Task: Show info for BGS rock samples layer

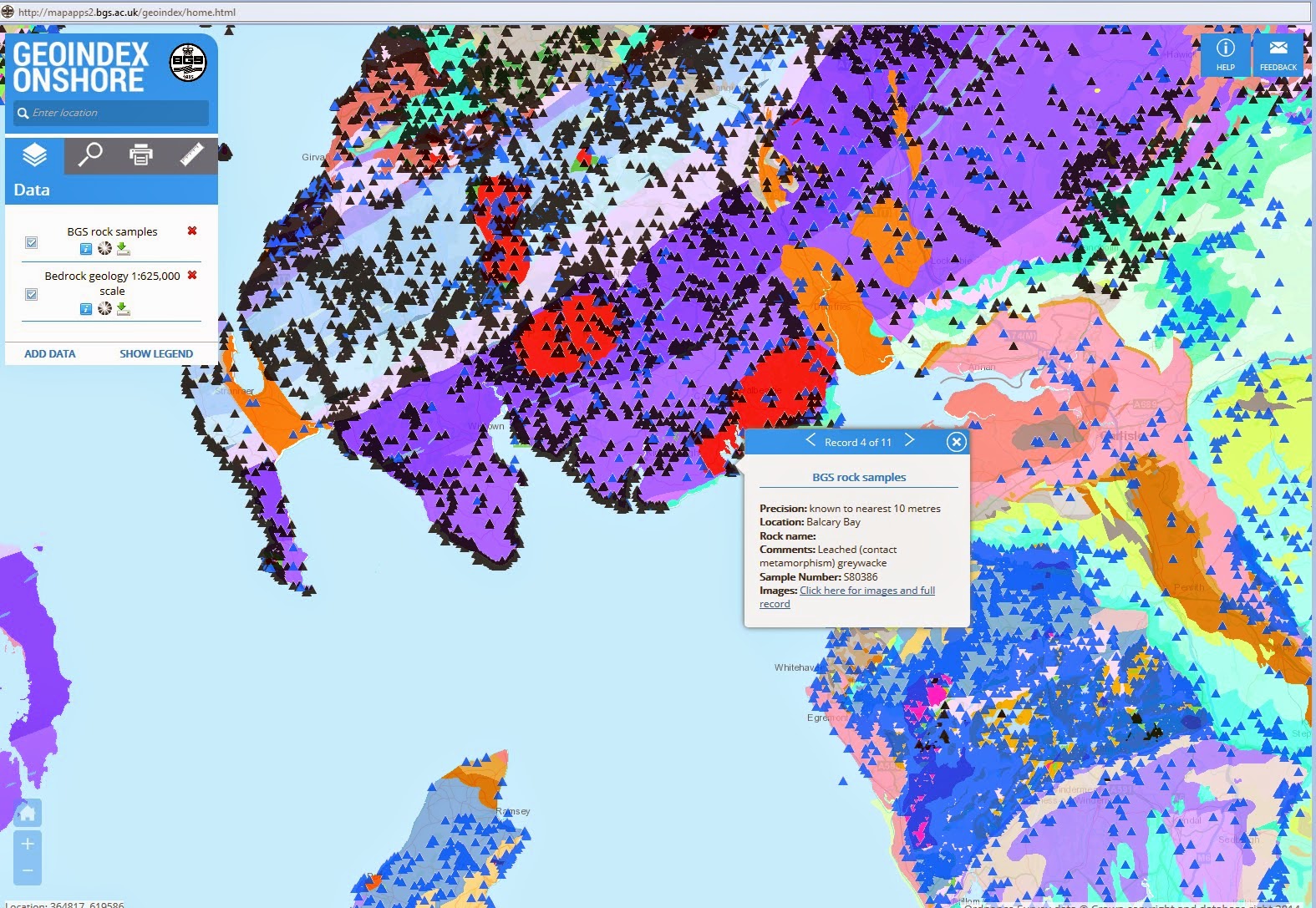Action: tap(86, 249)
